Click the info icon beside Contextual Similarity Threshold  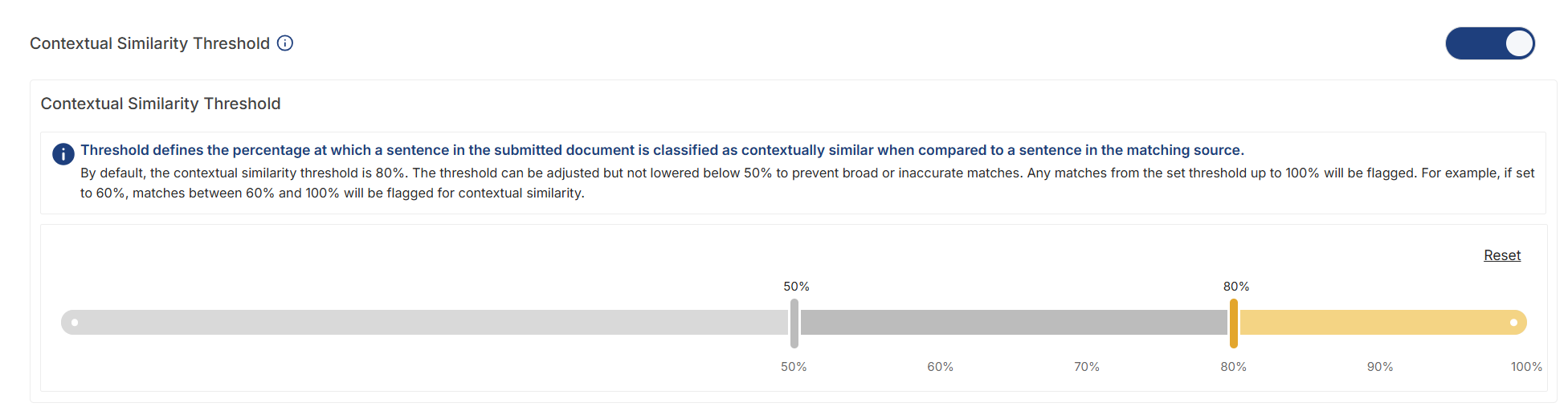(285, 43)
